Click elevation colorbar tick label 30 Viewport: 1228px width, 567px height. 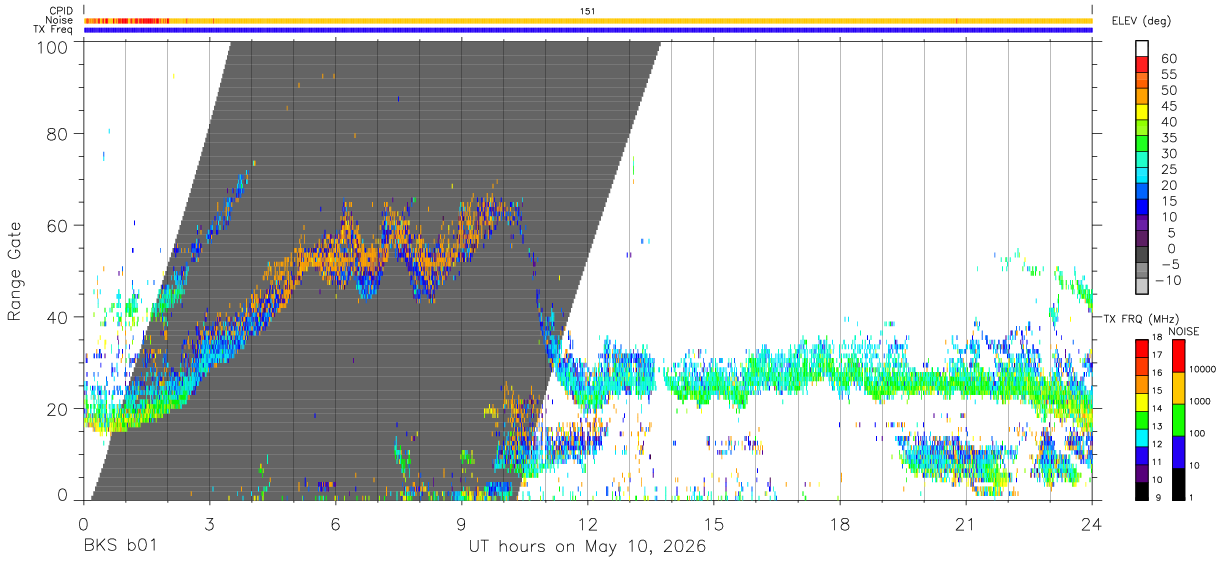coord(1168,154)
